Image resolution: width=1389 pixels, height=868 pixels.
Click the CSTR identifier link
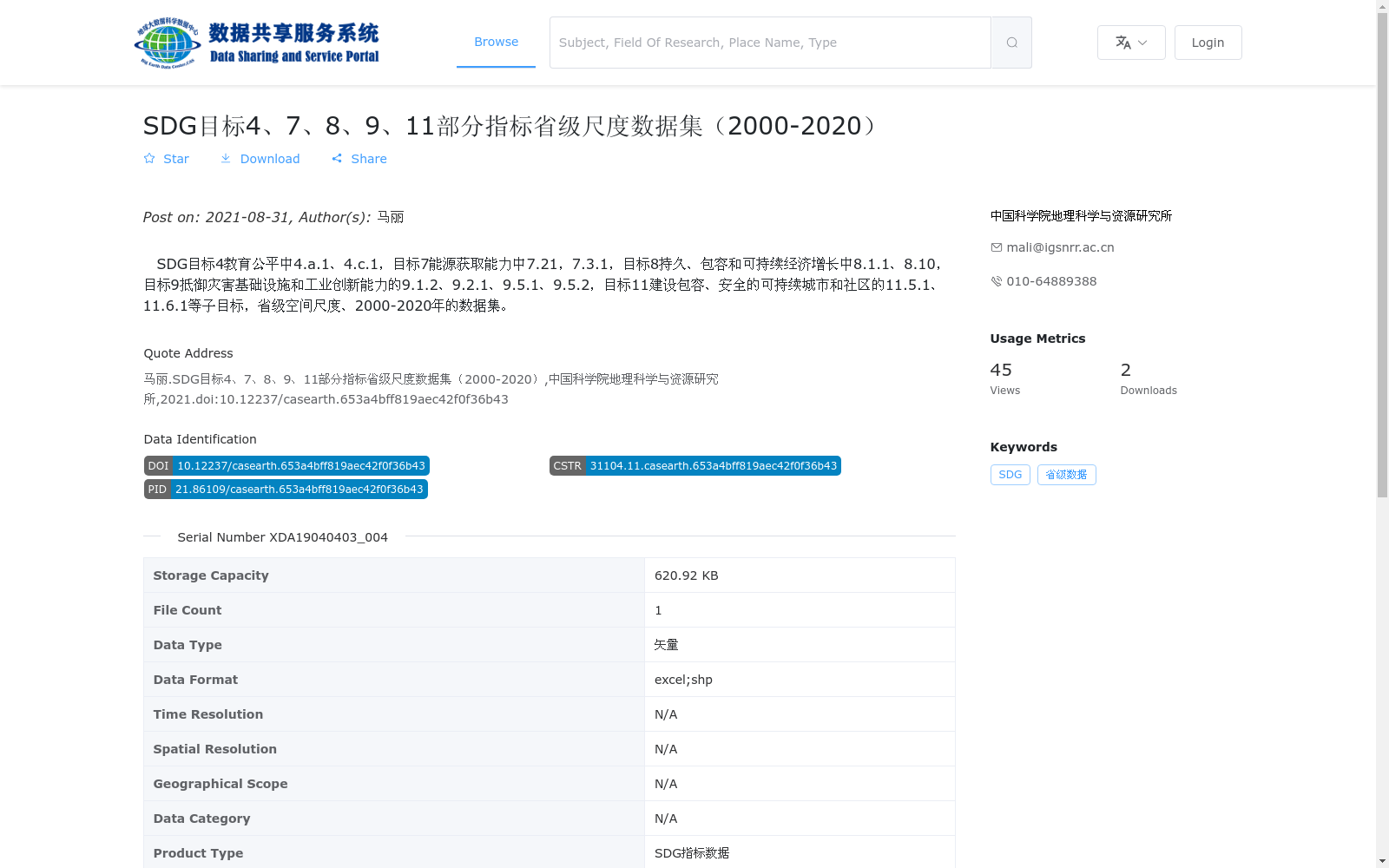pyautogui.click(x=714, y=465)
